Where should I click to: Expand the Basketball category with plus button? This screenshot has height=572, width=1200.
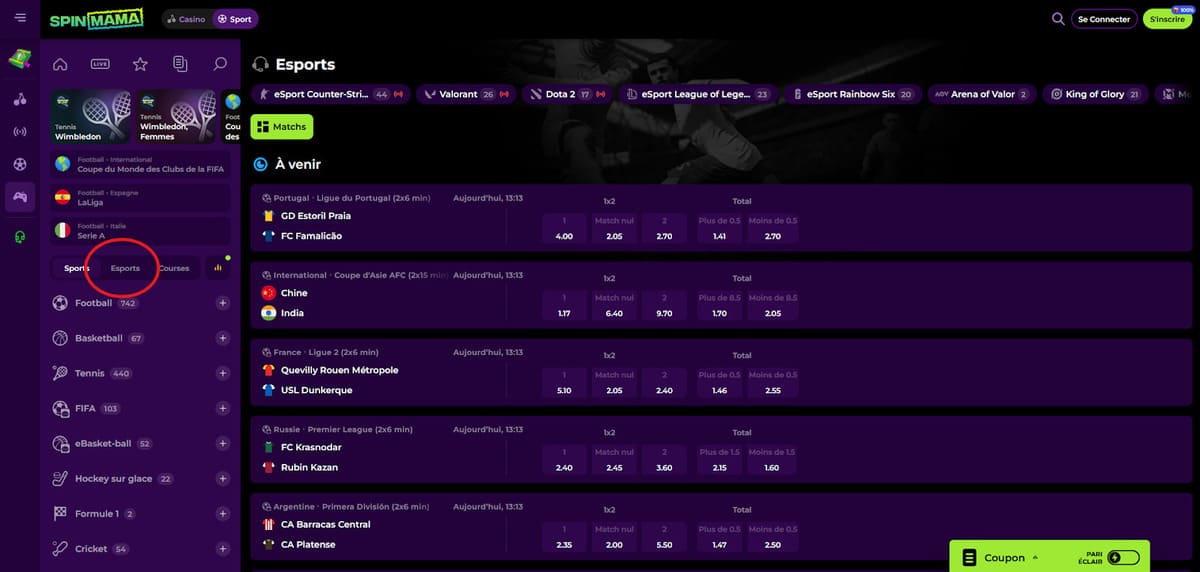point(223,338)
